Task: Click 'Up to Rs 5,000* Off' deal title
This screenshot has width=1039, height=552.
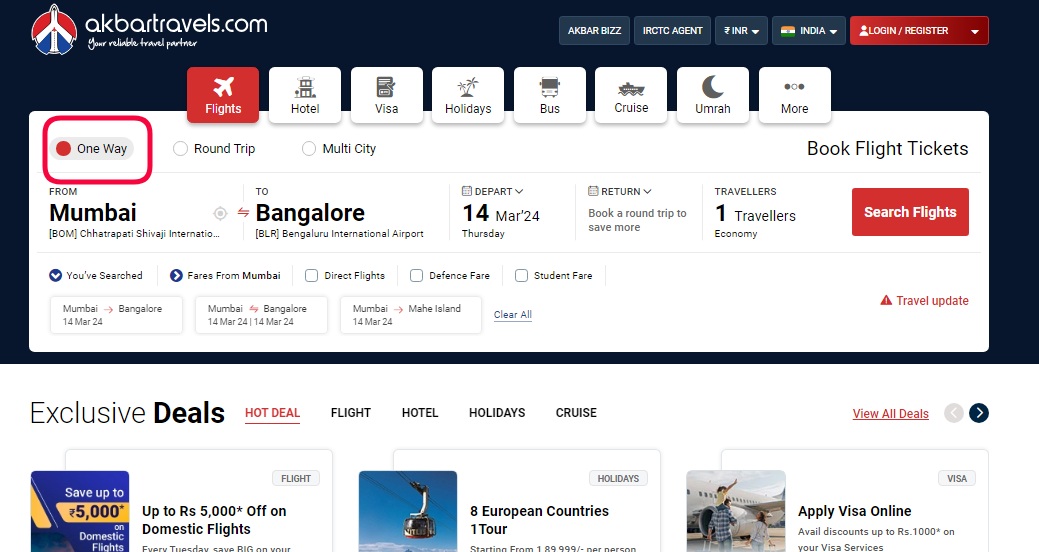Action: coord(214,520)
